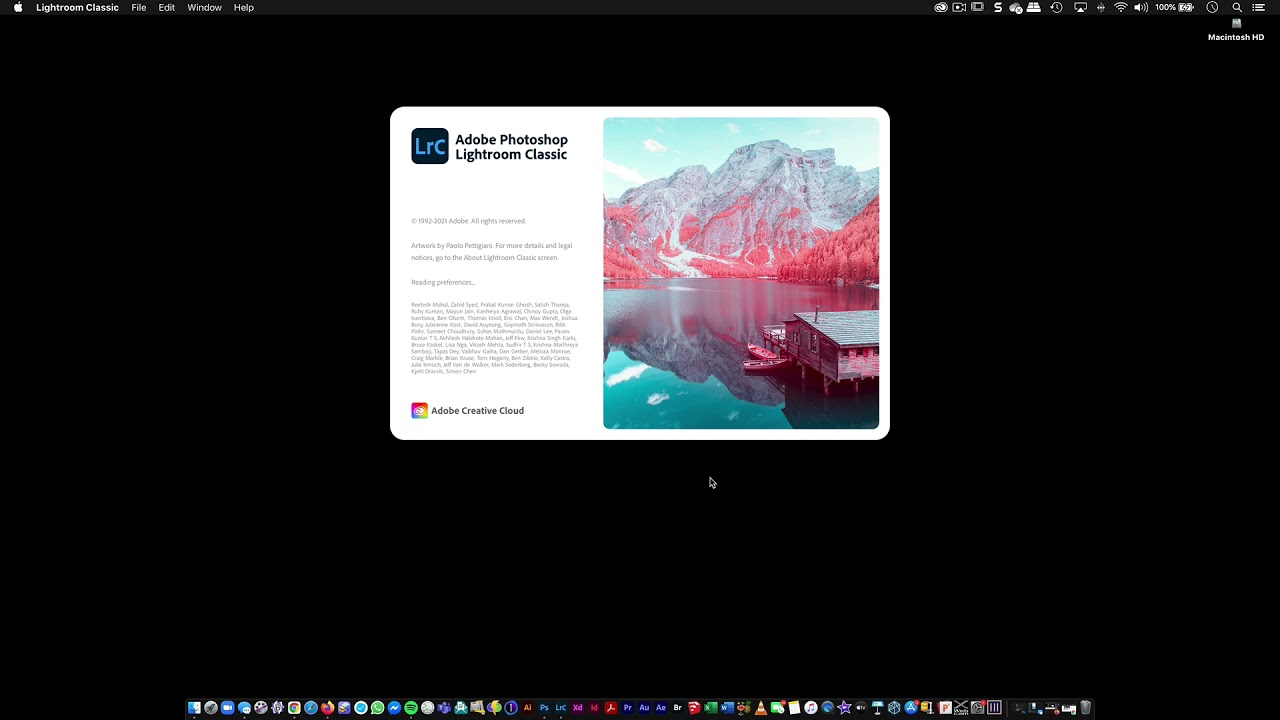
Task: Launch Adobe Photoshop from the Dock
Action: point(544,708)
